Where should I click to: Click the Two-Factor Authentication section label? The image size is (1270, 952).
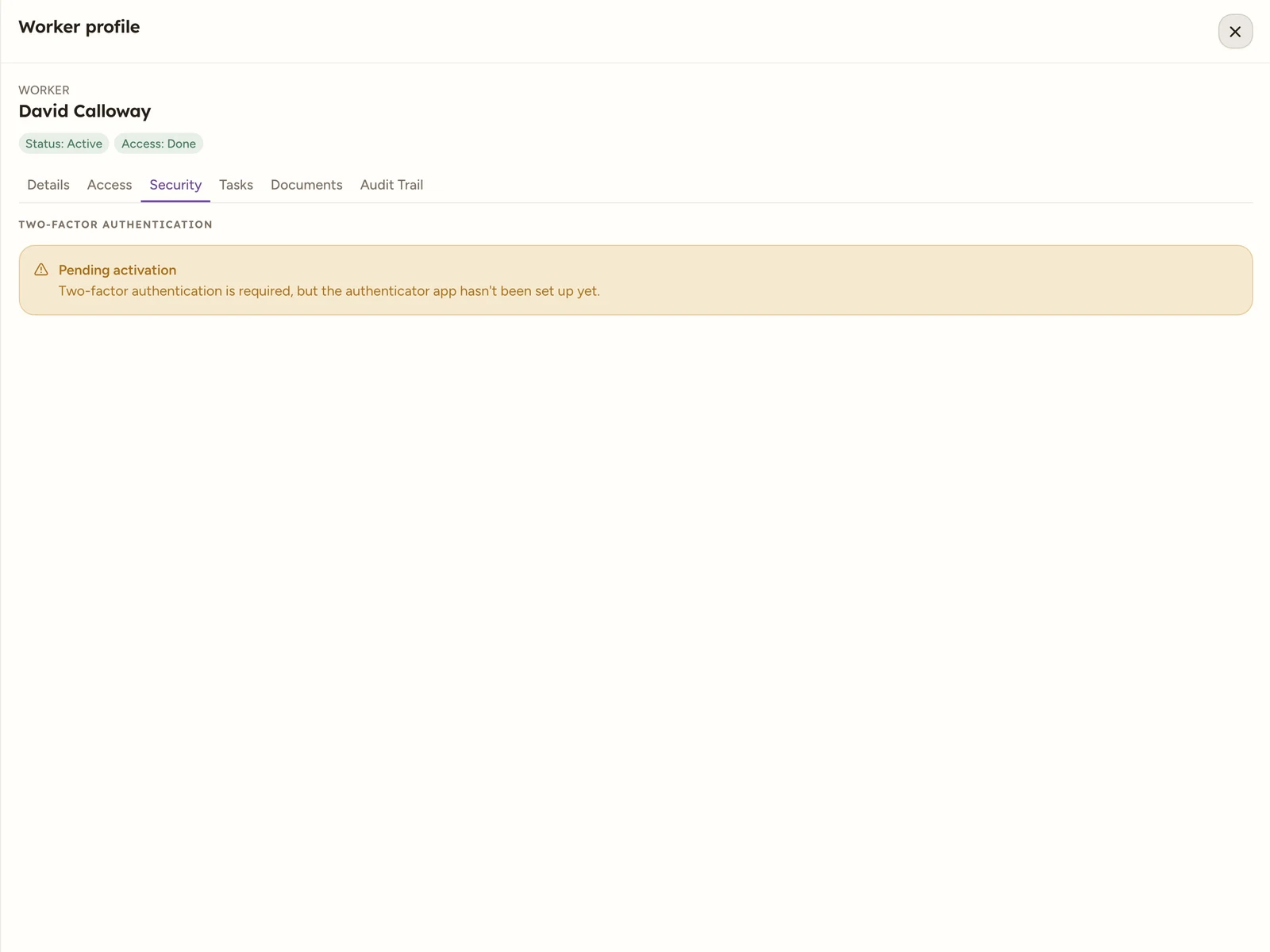point(115,225)
